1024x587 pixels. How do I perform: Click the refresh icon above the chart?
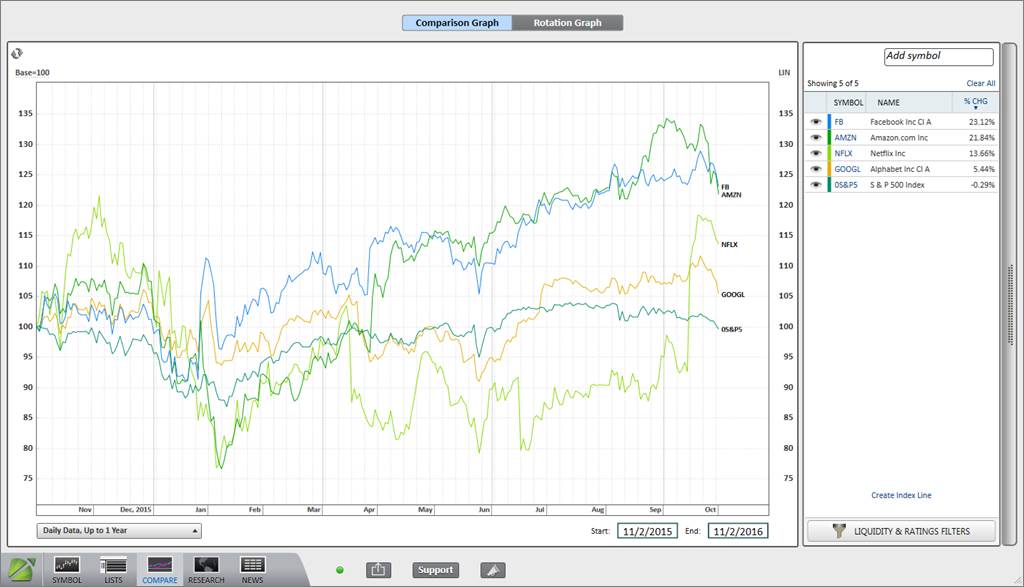point(17,54)
